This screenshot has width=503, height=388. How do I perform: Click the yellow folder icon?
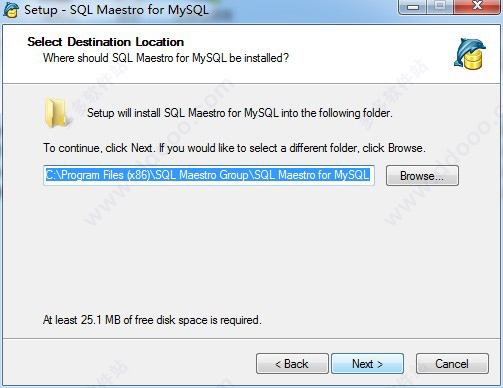[x=56, y=113]
